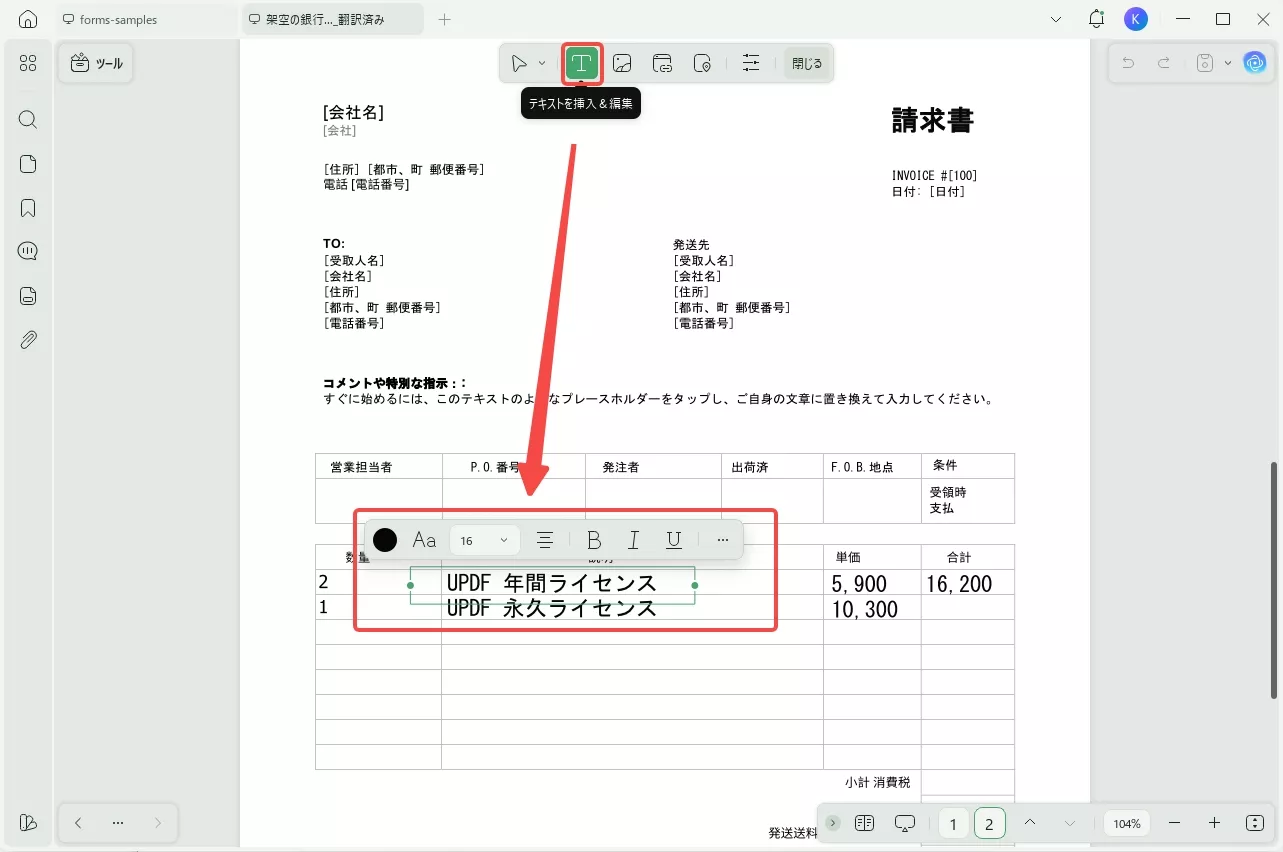Click the AI assistant icon at top right

pos(1255,63)
